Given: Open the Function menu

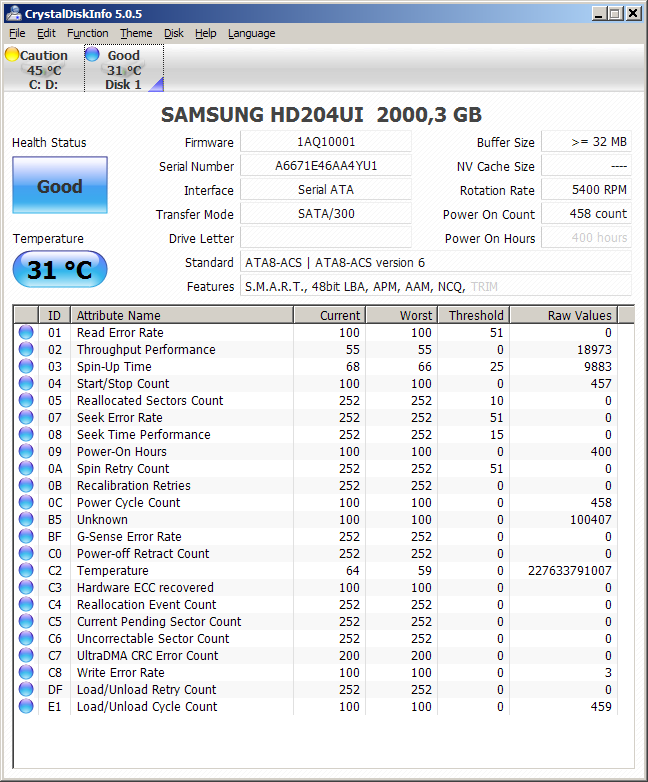Looking at the screenshot, I should [x=88, y=33].
